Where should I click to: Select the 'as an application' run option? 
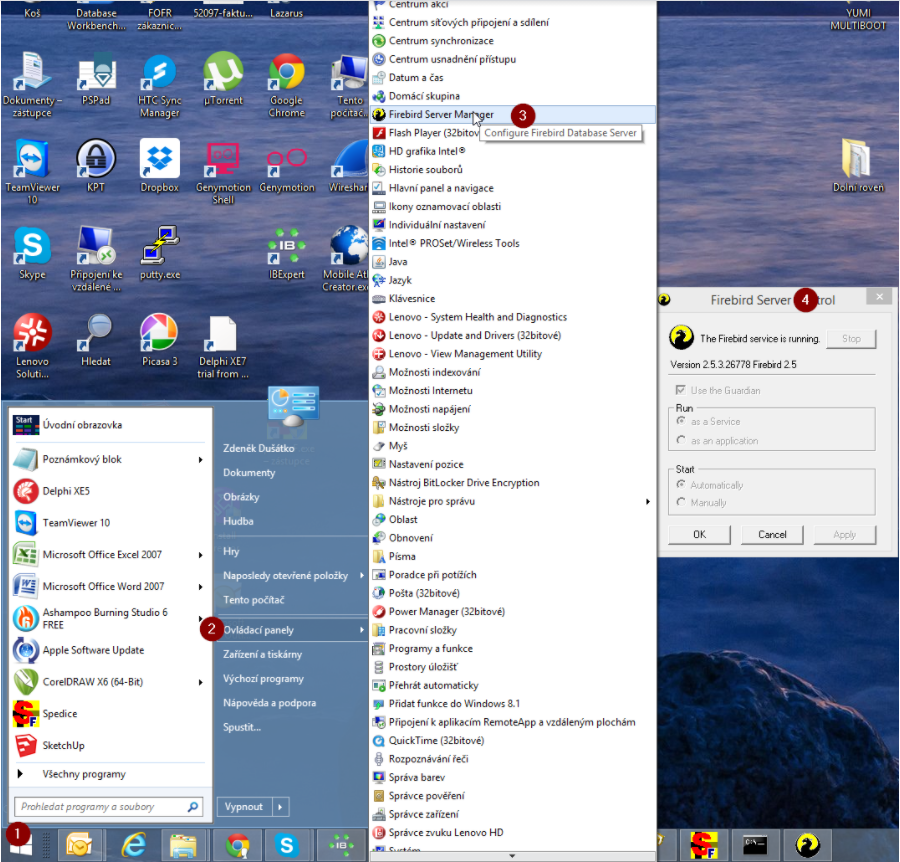click(x=681, y=440)
